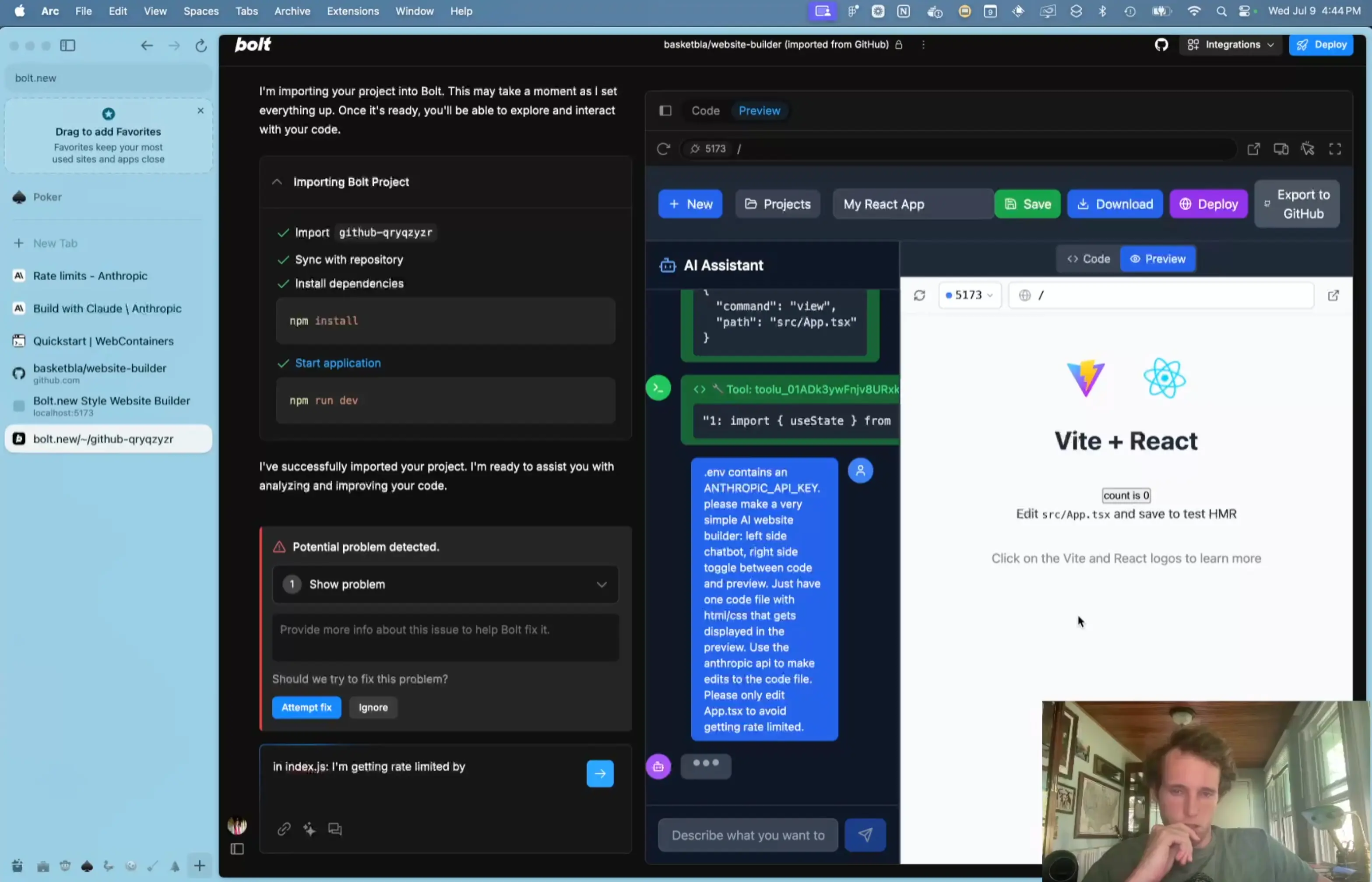Open the Archive menu
Image resolution: width=1372 pixels, height=882 pixels.
point(292,11)
